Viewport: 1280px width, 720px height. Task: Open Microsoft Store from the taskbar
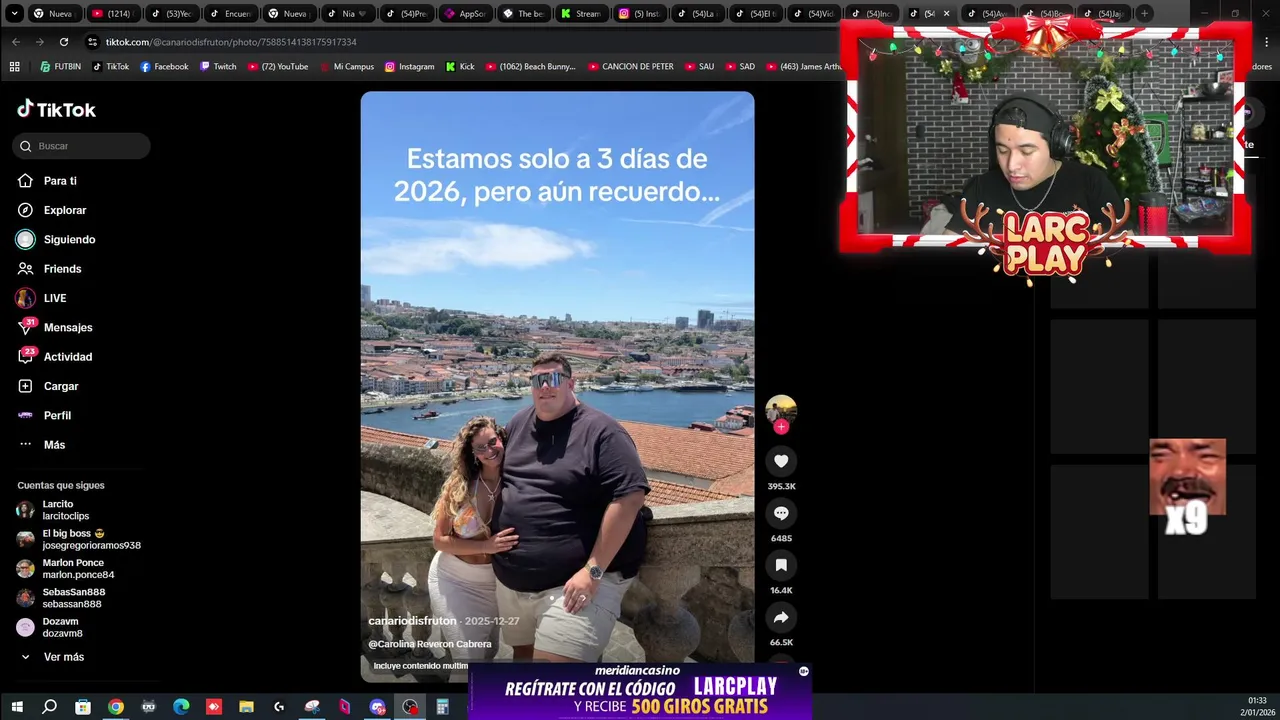tap(83, 707)
